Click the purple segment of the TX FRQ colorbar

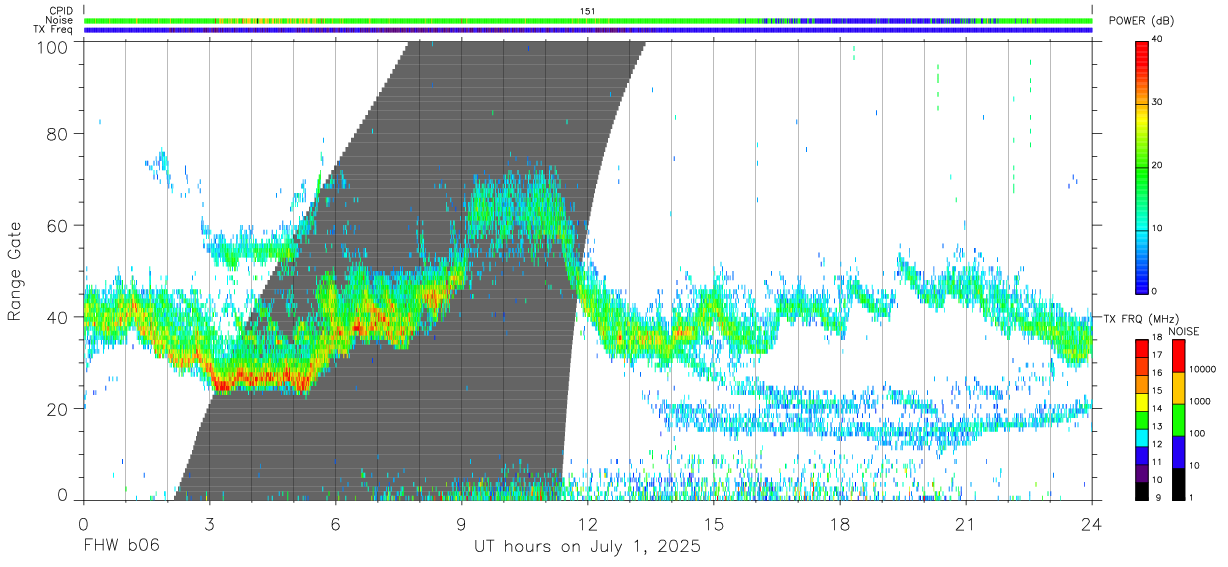click(x=1141, y=475)
